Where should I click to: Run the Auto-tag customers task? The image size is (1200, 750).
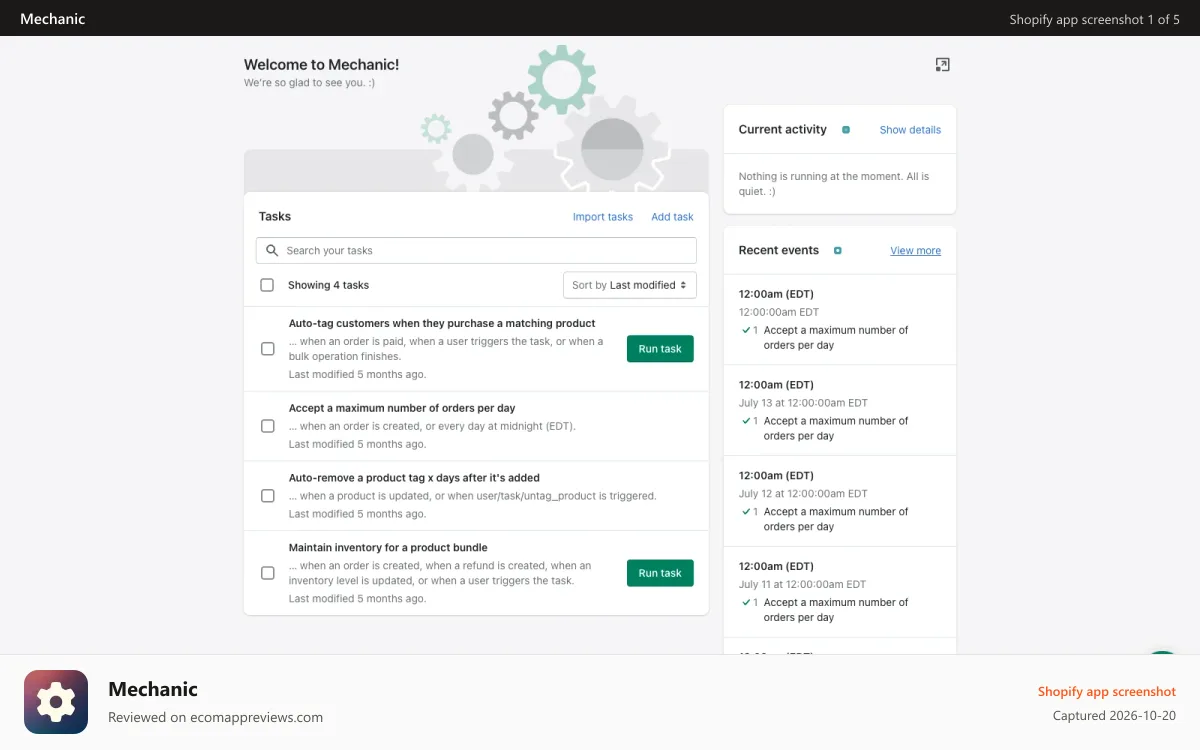[660, 349]
